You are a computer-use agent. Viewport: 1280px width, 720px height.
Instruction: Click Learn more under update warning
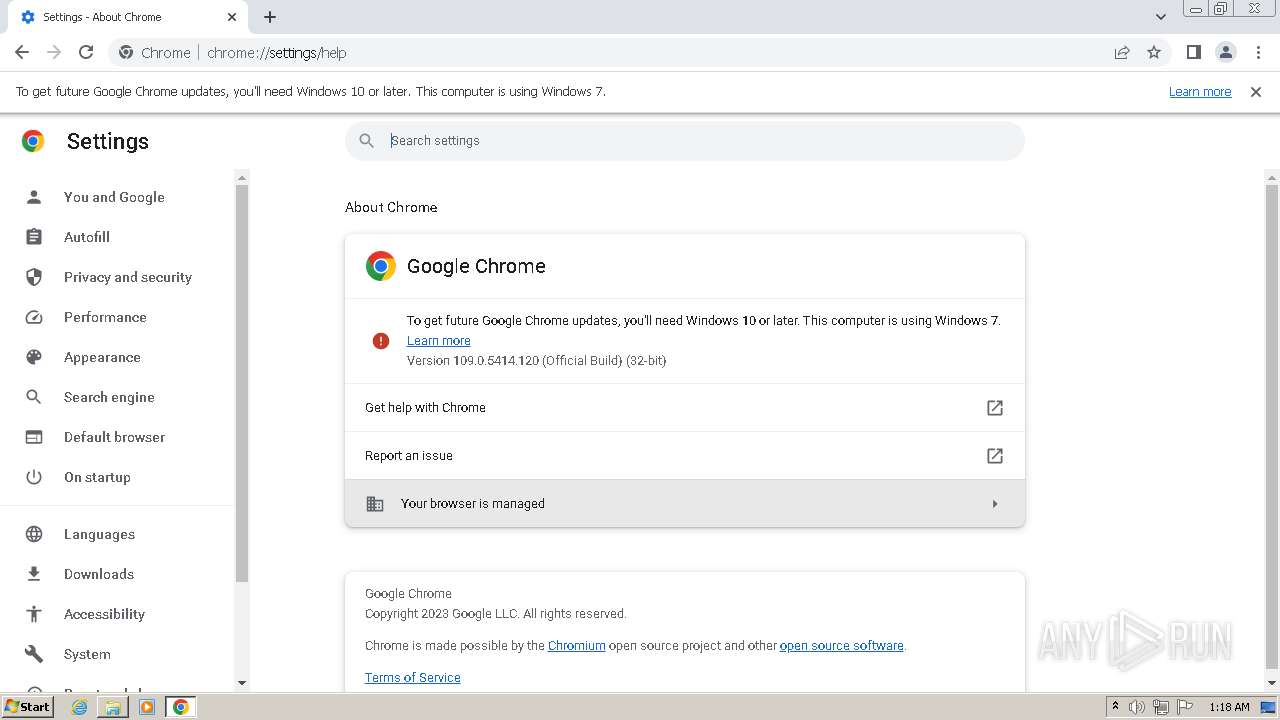(438, 340)
